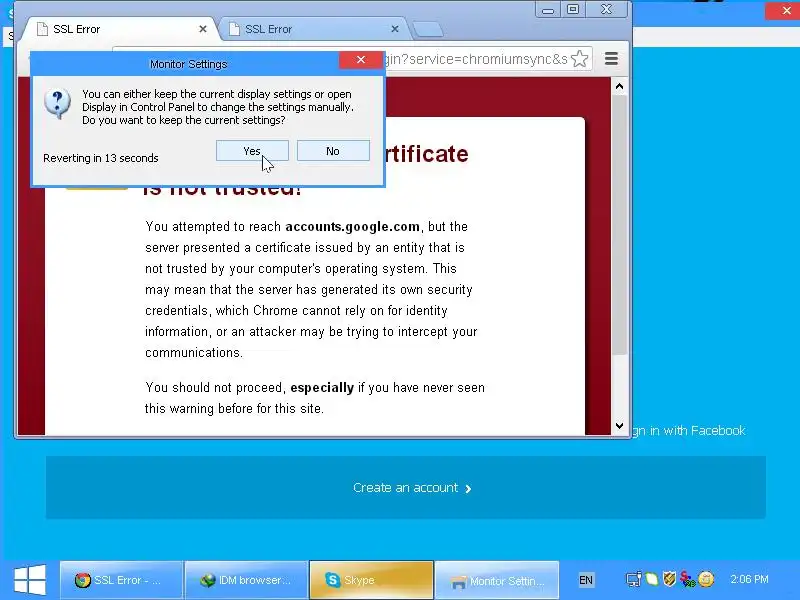
Task: Open the Windows Start button
Action: point(30,580)
